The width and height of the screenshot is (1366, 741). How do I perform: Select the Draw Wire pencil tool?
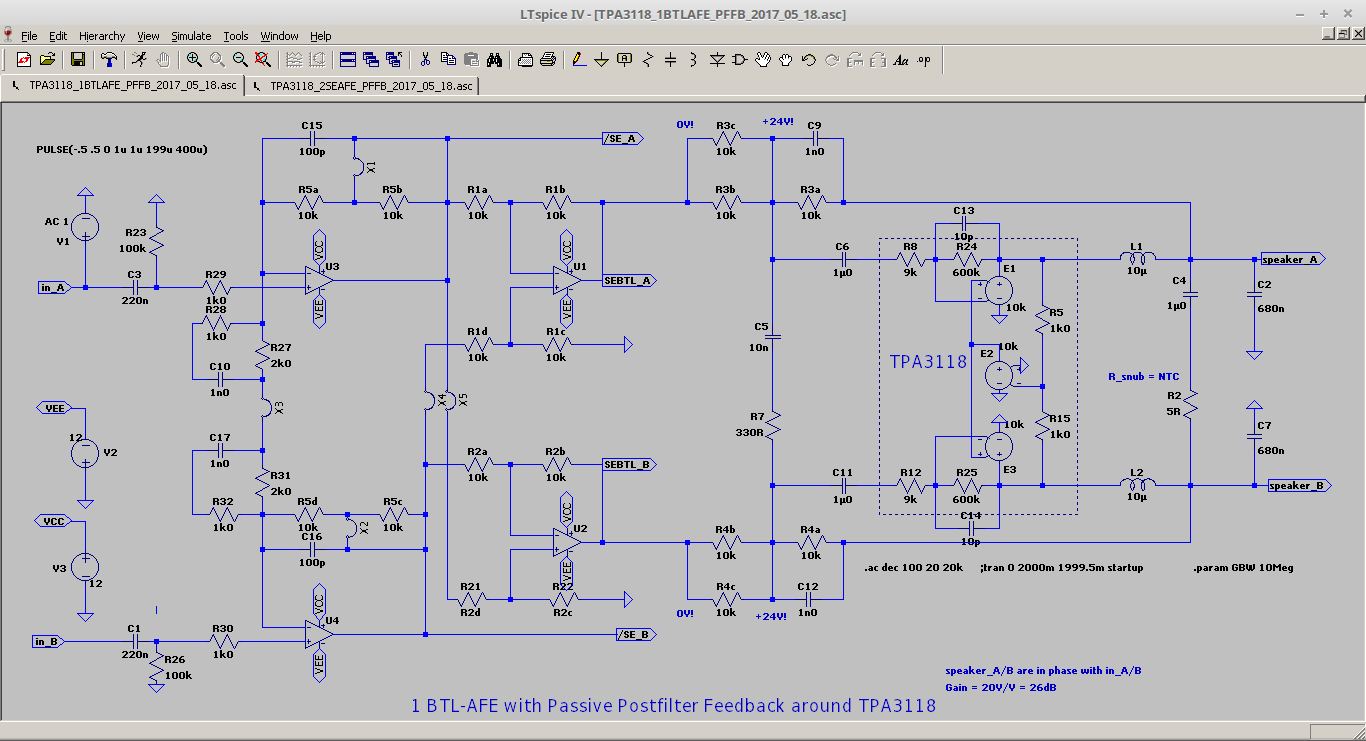(x=578, y=60)
